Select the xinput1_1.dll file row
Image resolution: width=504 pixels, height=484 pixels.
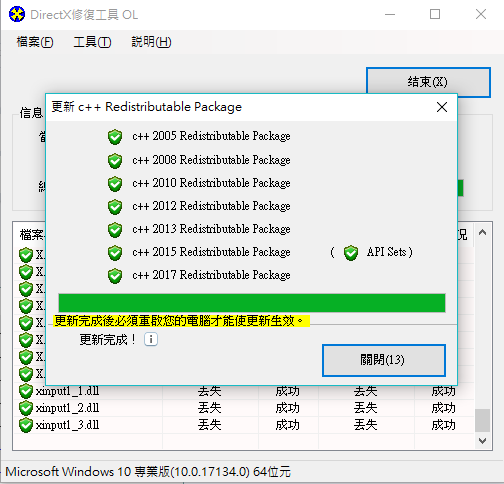pyautogui.click(x=243, y=391)
